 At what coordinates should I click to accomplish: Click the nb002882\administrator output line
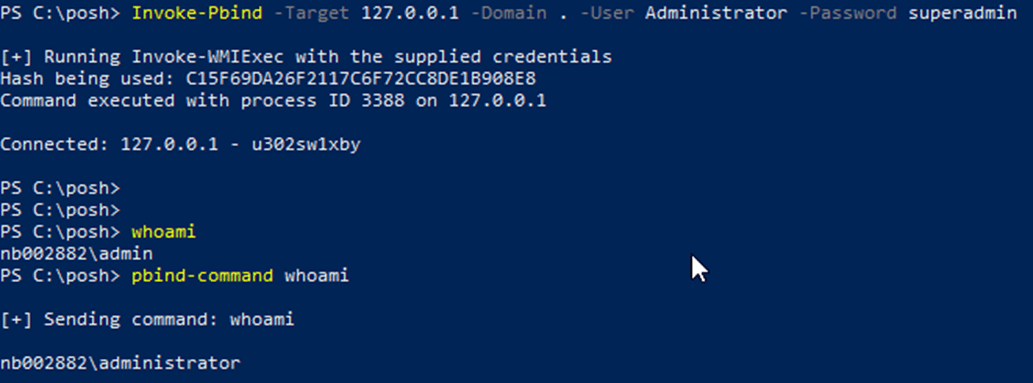[120, 363]
